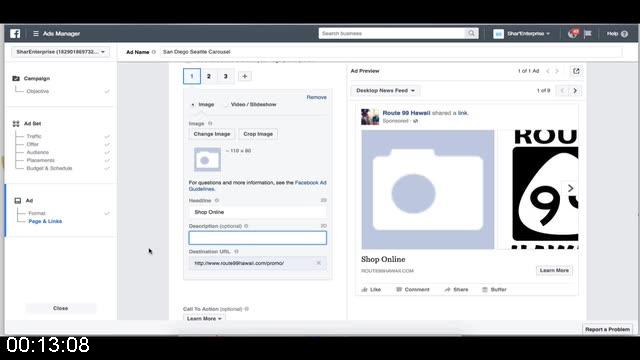Click the Ad Name info icon
Image resolution: width=640 pixels, height=360 pixels.
(x=153, y=52)
